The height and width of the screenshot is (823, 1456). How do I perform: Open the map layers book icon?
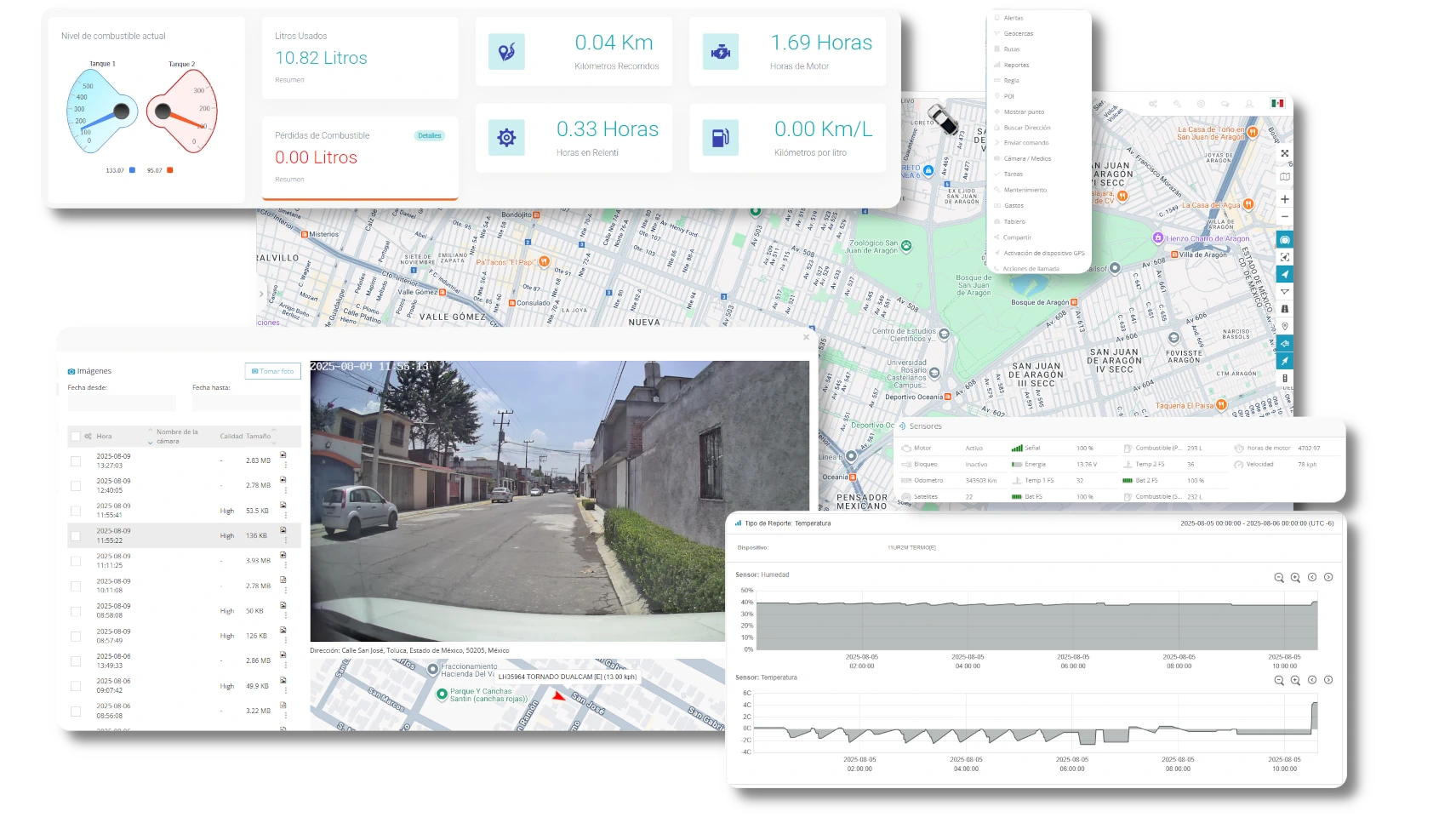click(1285, 176)
